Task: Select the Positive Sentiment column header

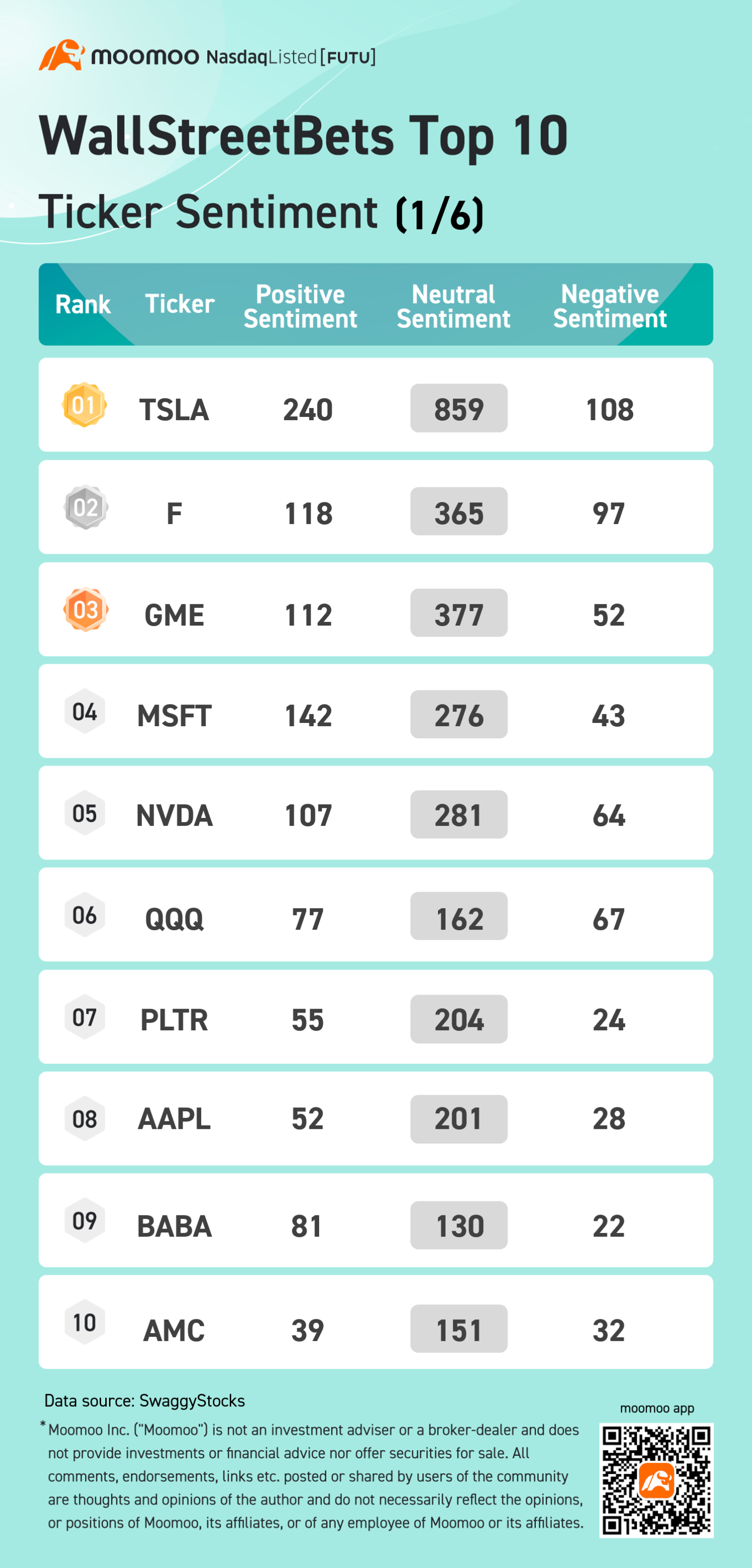Action: [x=300, y=306]
